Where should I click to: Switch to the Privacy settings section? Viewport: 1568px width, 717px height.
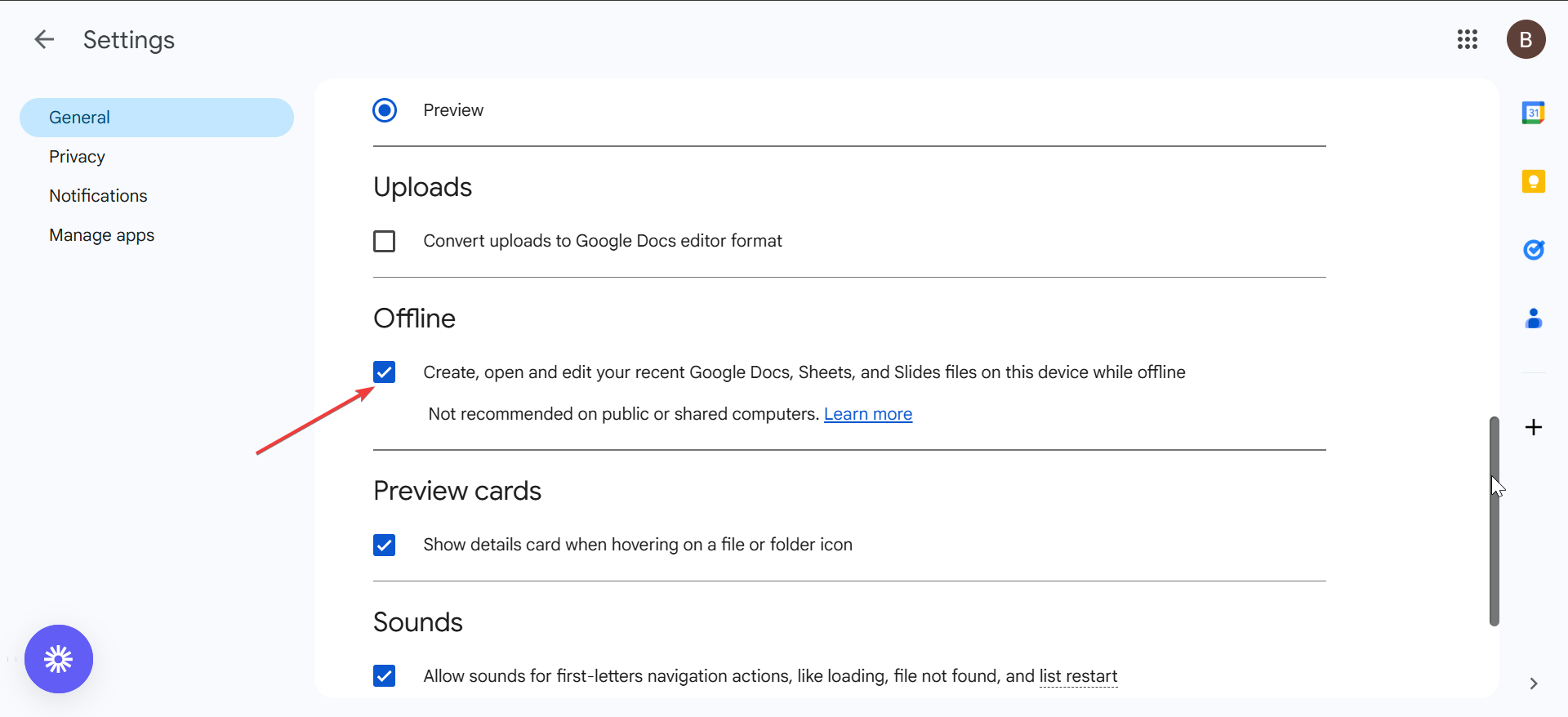77,157
